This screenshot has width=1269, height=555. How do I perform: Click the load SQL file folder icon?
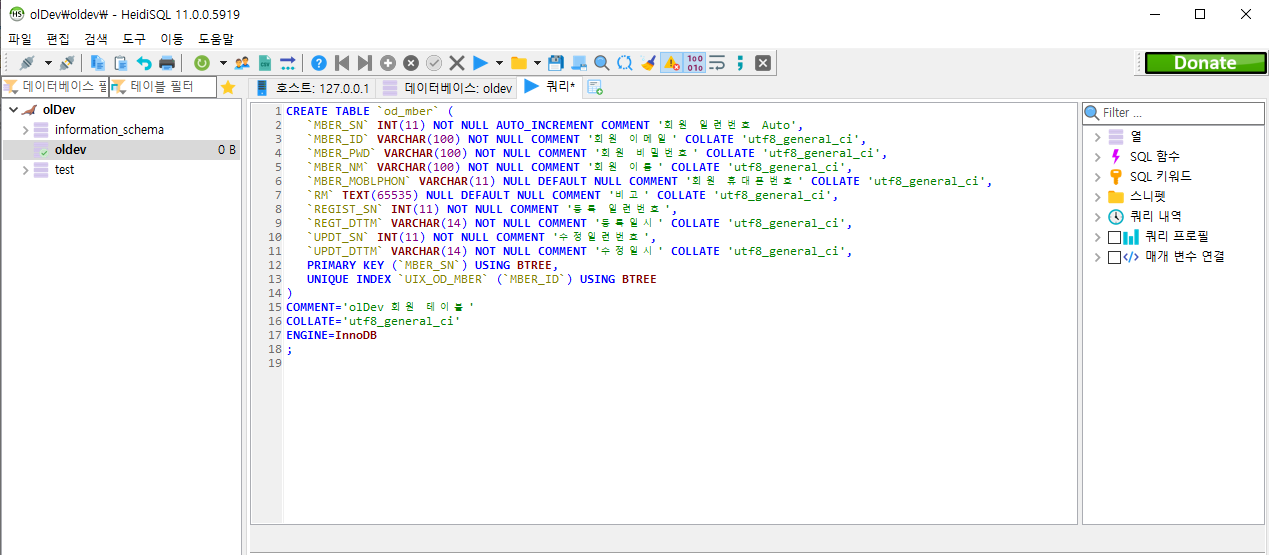click(x=519, y=63)
